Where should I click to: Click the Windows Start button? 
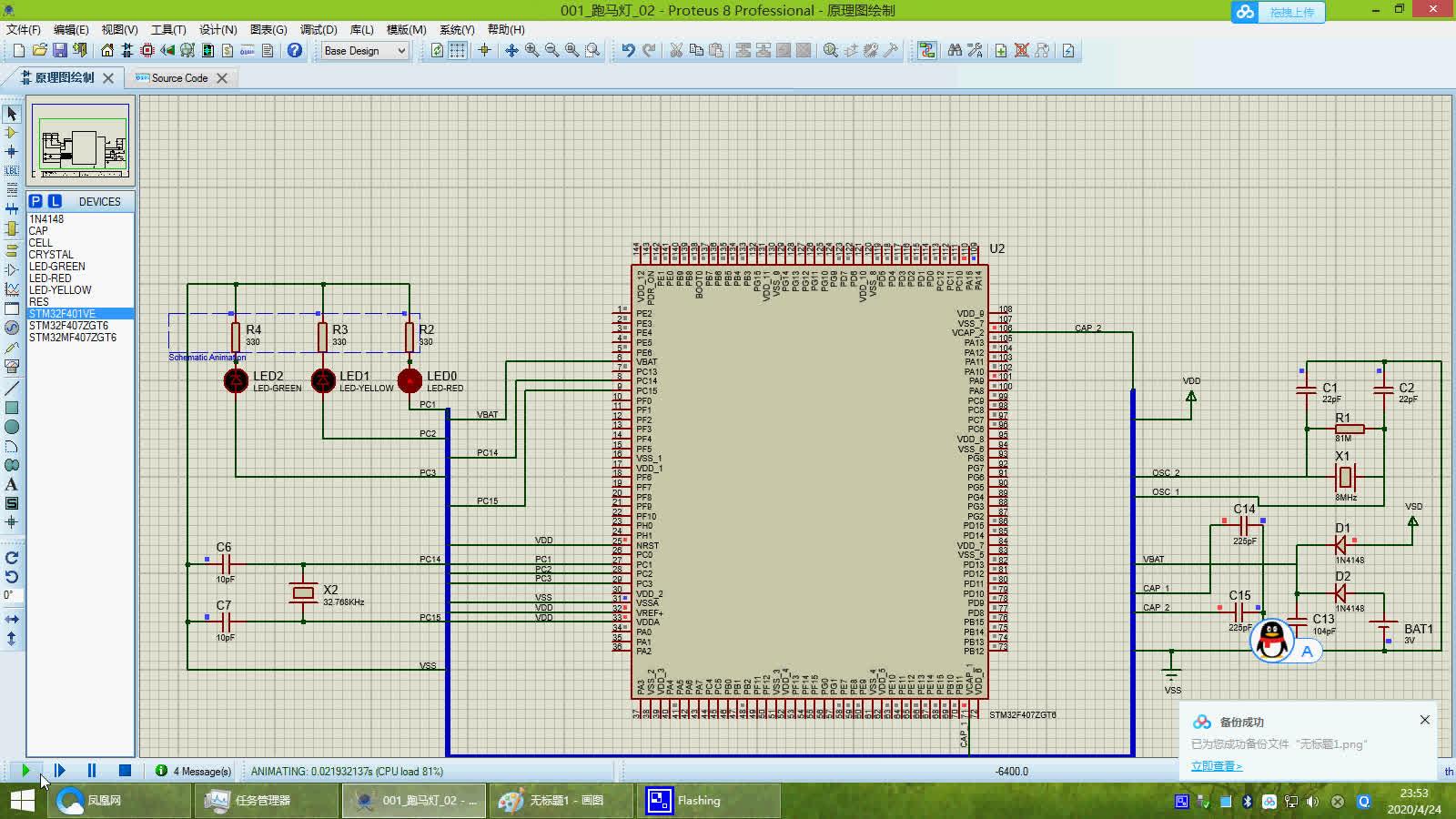(22, 801)
